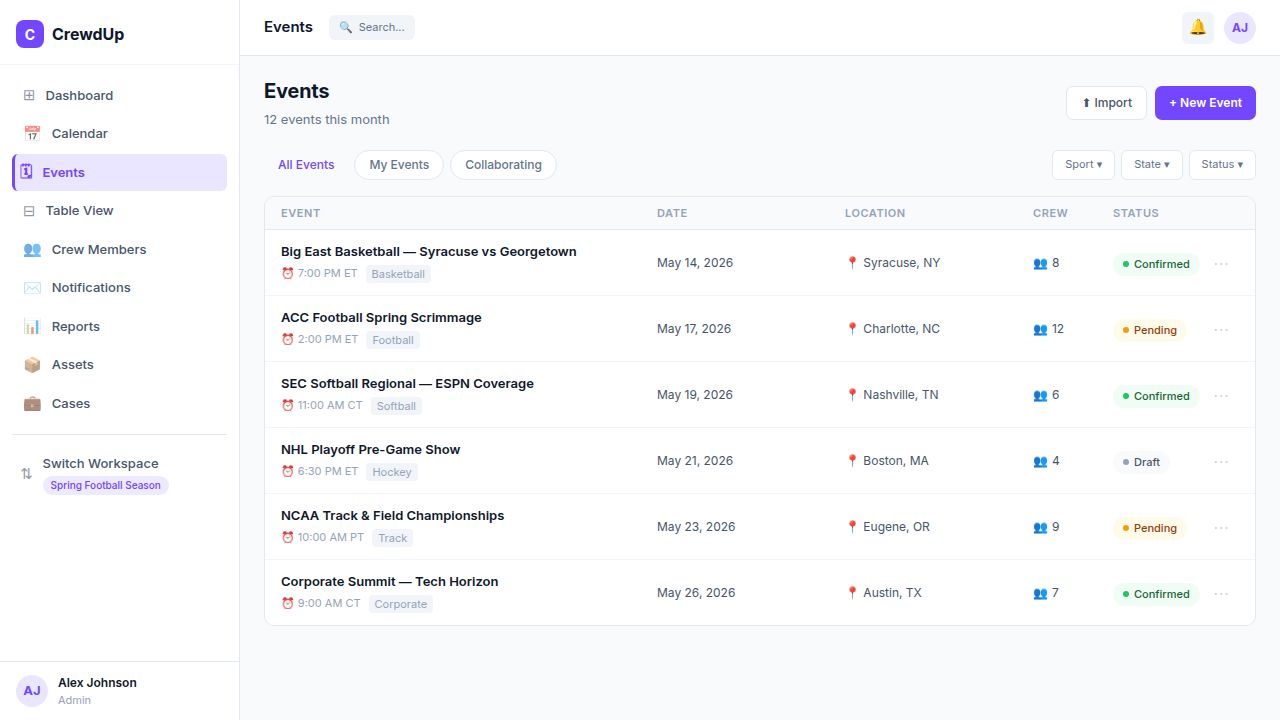
Task: Open the State filter dropdown
Action: (1152, 165)
